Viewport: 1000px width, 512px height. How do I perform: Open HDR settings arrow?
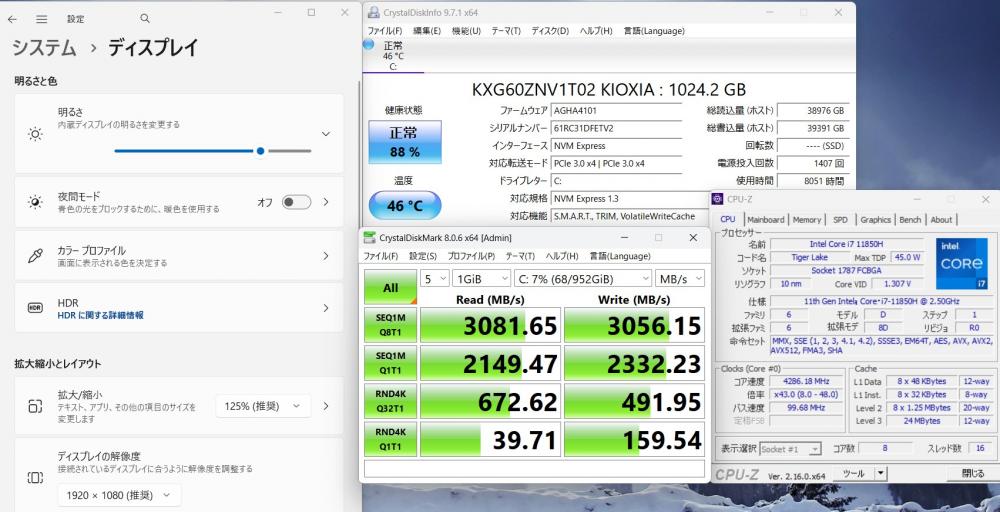(x=326, y=308)
